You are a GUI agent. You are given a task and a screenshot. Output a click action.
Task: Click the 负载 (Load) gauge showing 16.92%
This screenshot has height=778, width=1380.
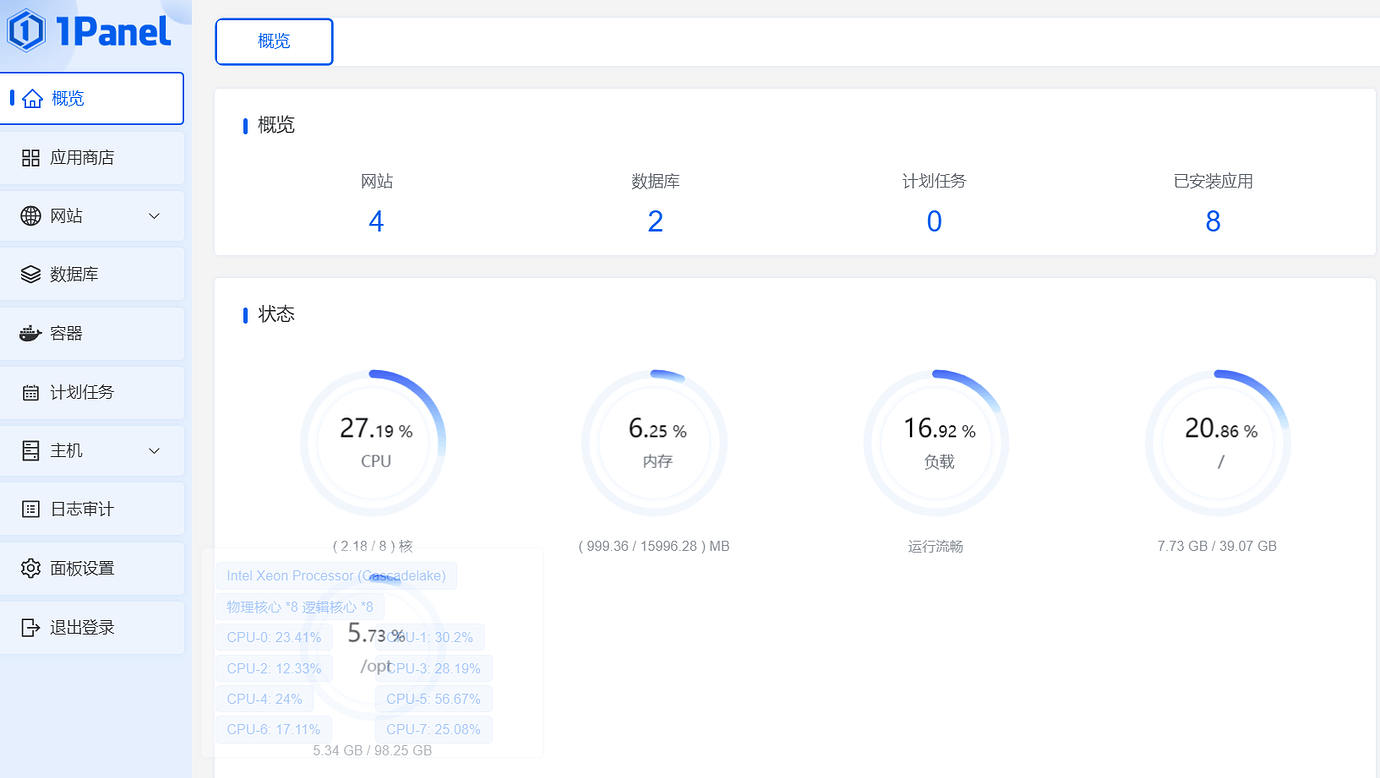[x=935, y=440]
